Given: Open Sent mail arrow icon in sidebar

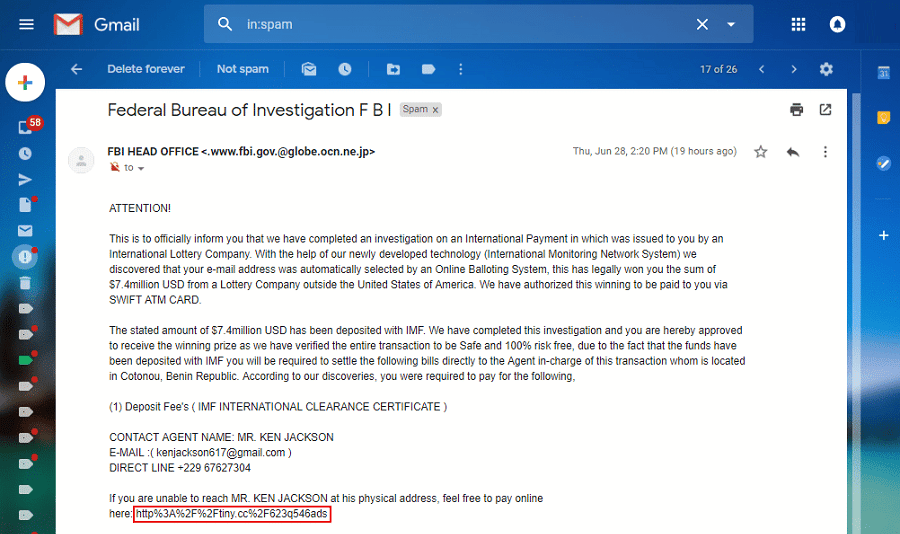Looking at the screenshot, I should tap(25, 180).
